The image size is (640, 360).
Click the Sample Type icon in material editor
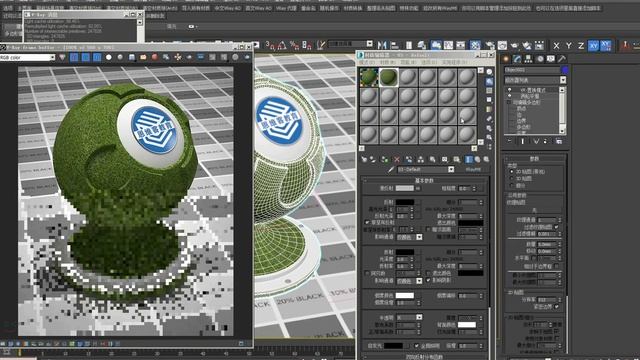489,72
